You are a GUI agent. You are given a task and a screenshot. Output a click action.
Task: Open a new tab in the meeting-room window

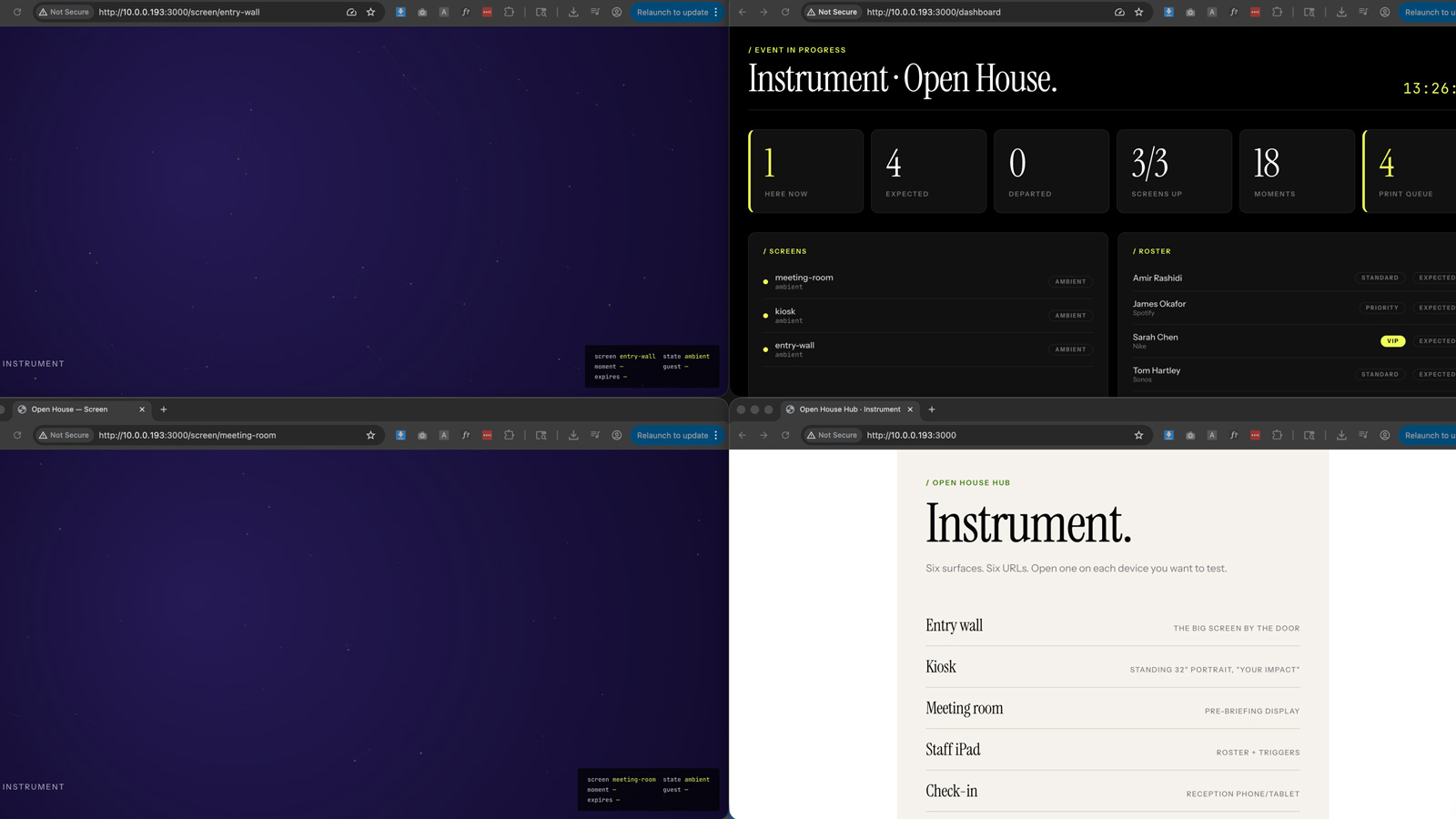(x=164, y=409)
